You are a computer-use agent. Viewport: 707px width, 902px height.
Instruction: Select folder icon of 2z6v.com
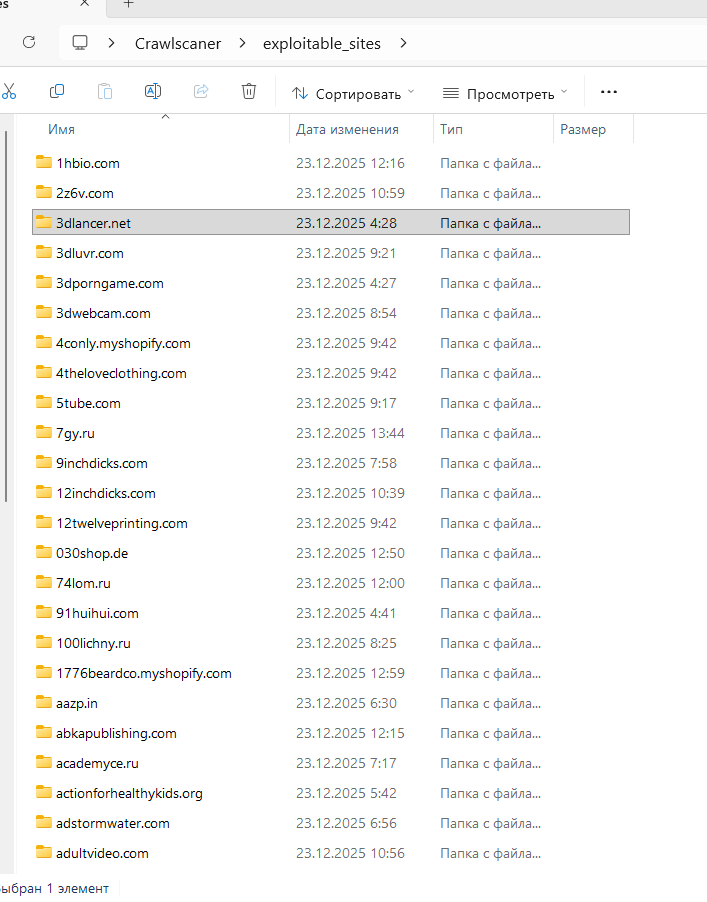(44, 192)
